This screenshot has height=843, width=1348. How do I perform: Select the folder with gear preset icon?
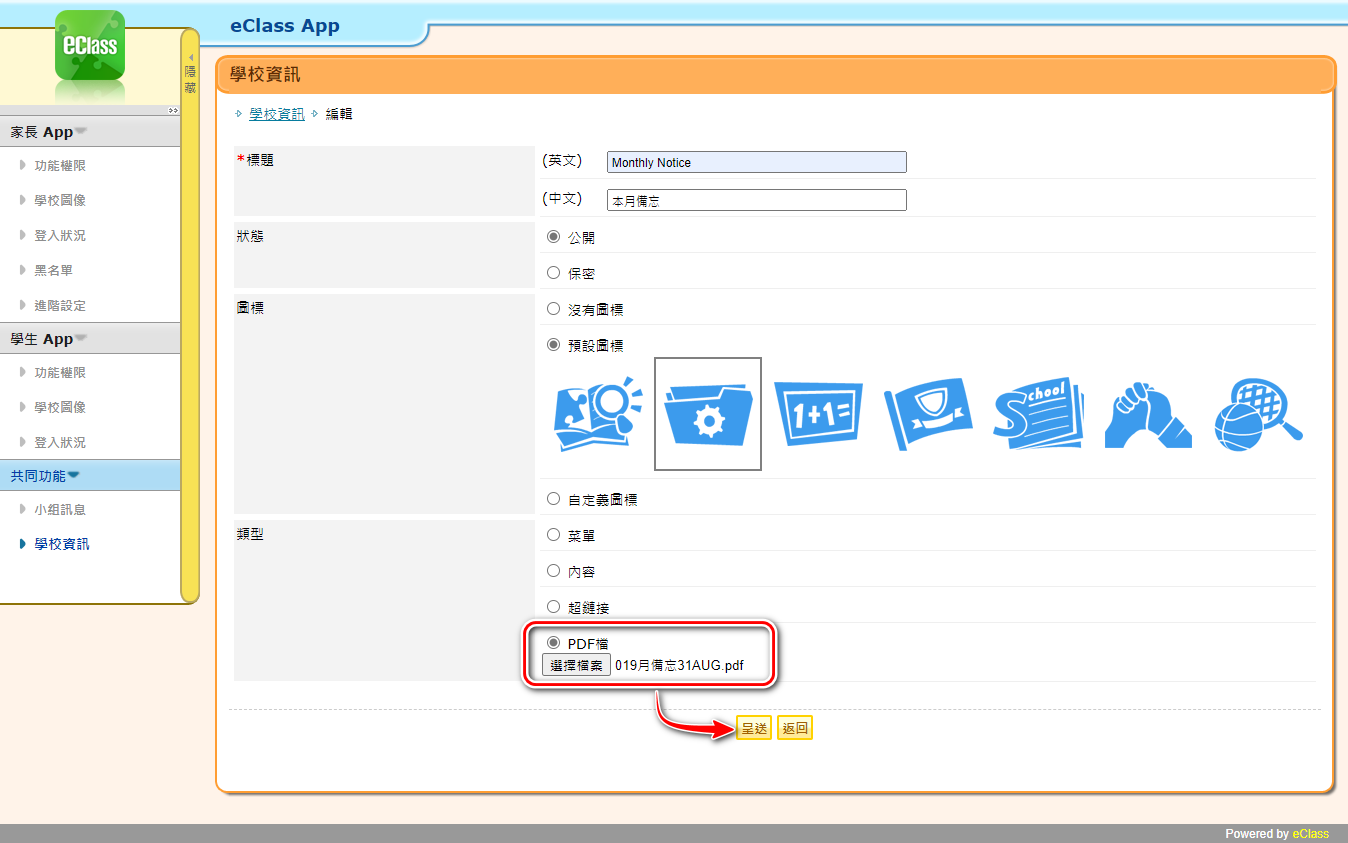tap(708, 413)
